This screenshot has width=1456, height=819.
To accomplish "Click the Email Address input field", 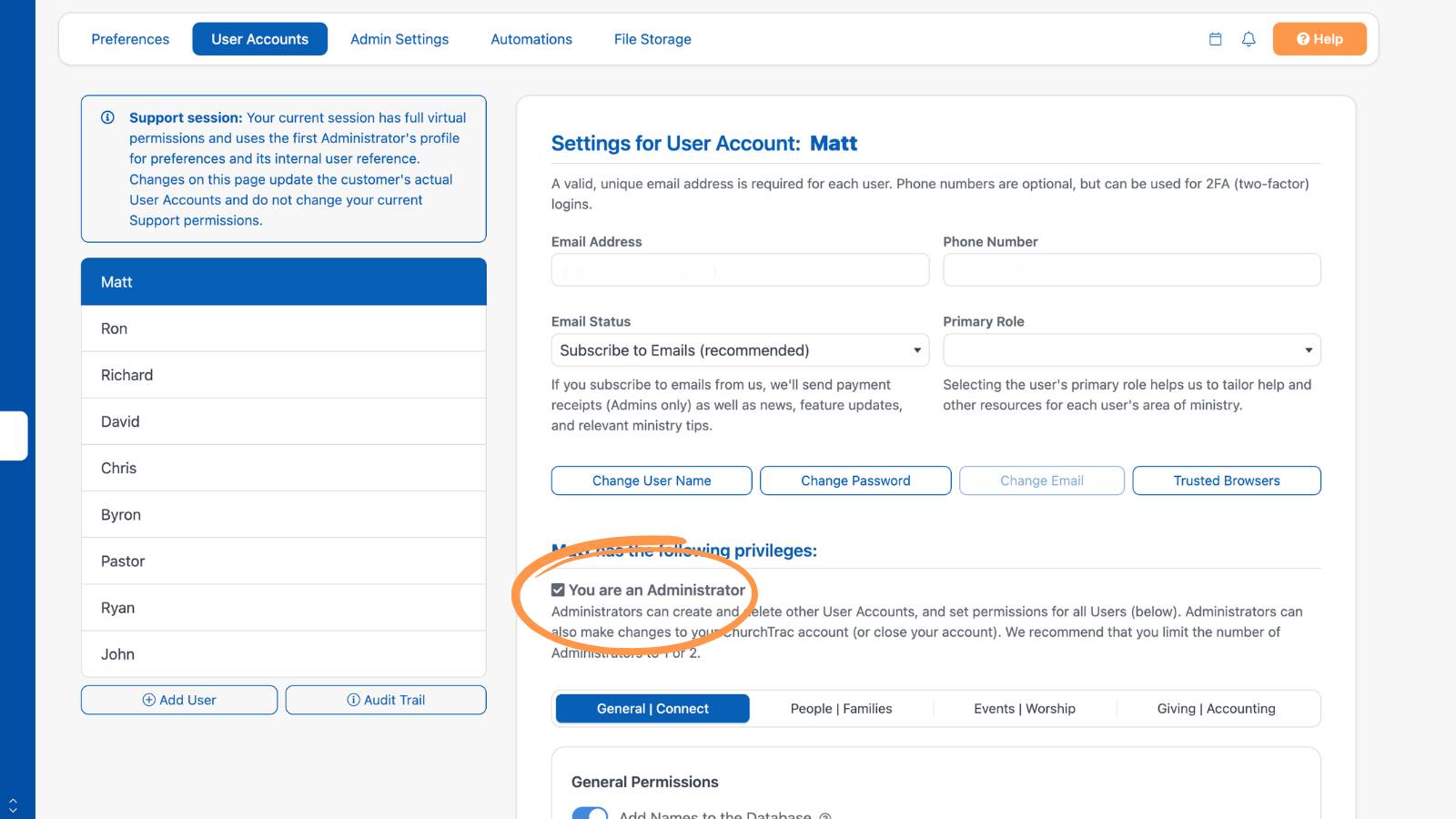I will [740, 270].
